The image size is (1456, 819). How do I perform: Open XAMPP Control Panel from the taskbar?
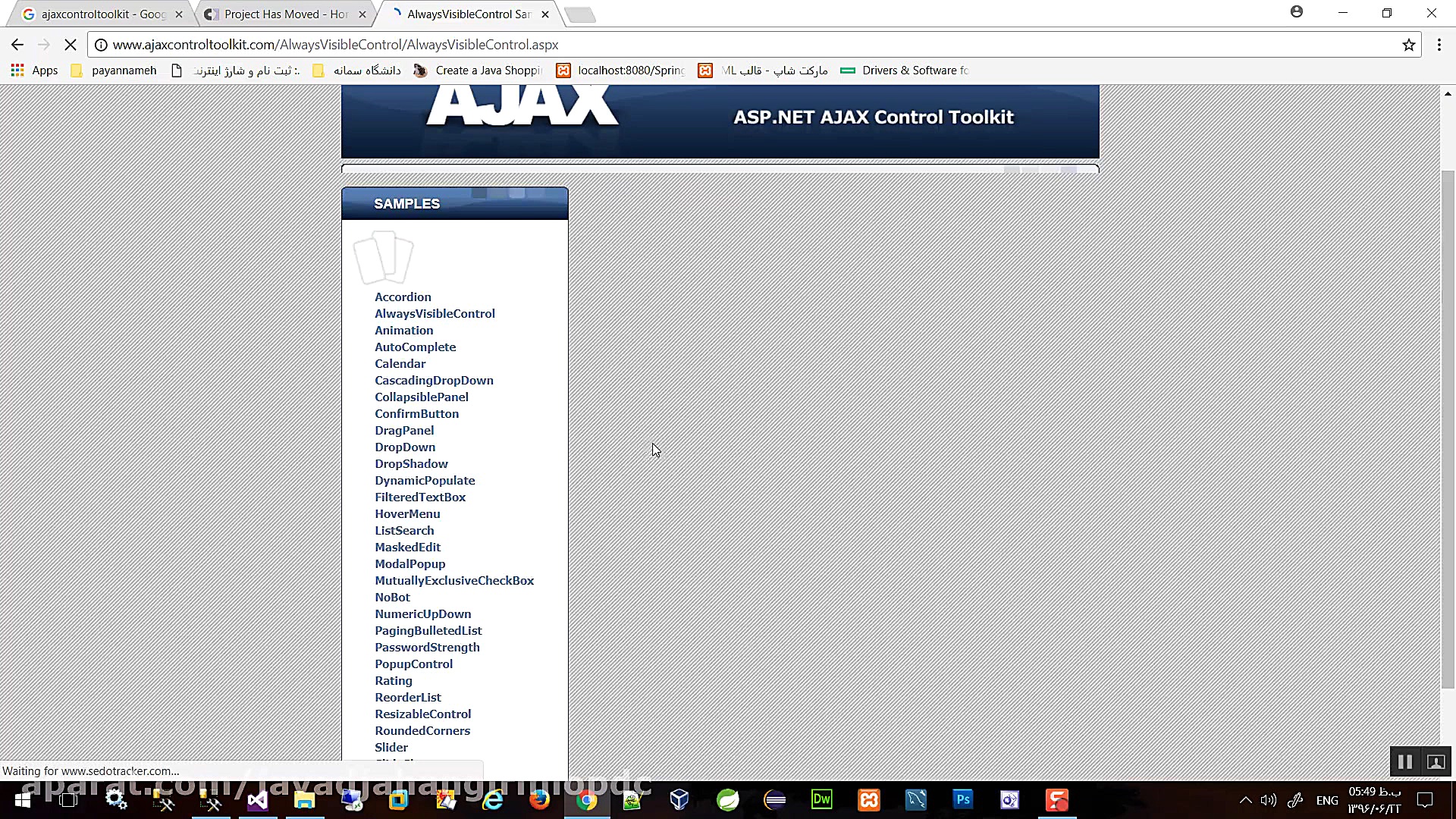868,799
